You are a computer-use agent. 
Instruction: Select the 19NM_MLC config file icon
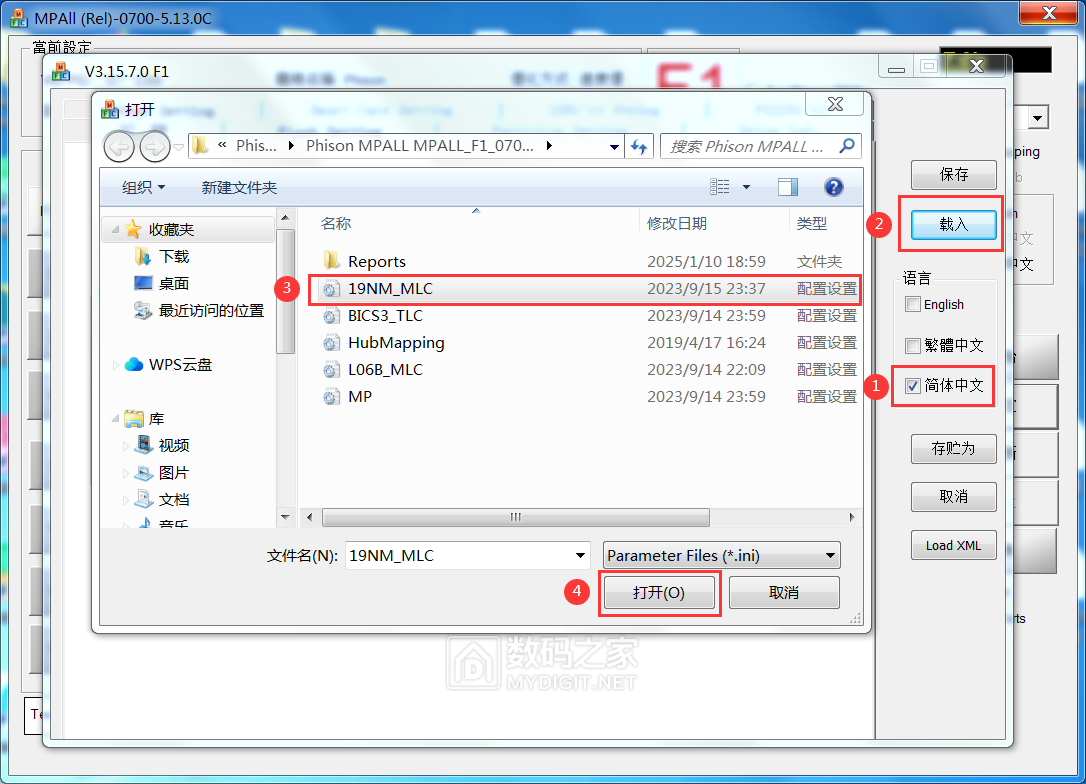[332, 289]
